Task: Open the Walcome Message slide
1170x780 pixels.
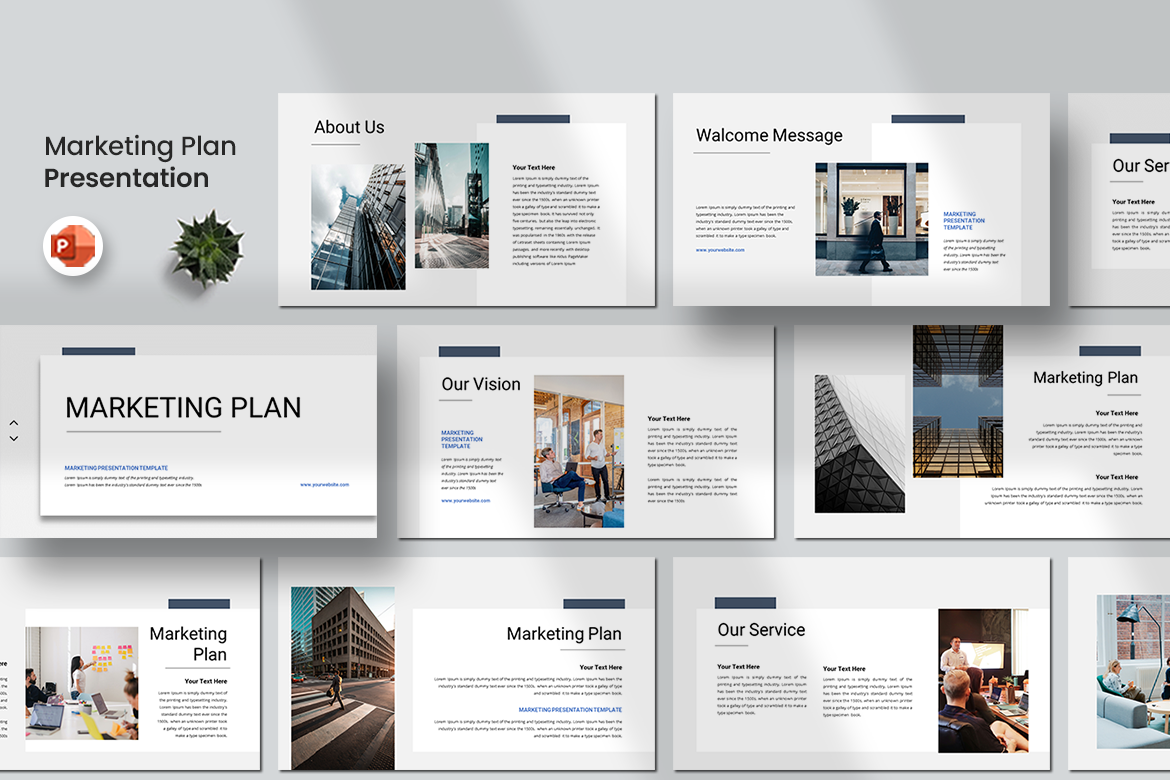Action: (x=861, y=199)
